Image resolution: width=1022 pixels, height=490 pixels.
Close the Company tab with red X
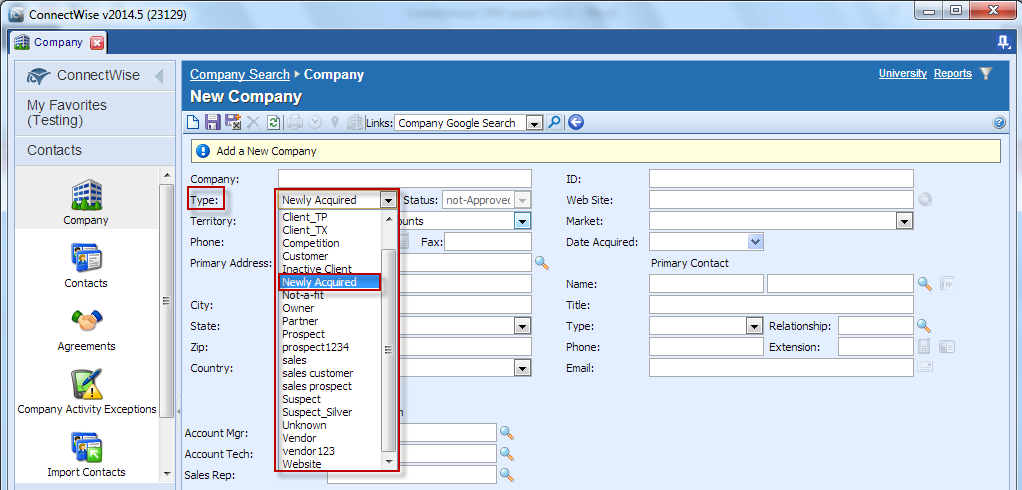[x=96, y=43]
